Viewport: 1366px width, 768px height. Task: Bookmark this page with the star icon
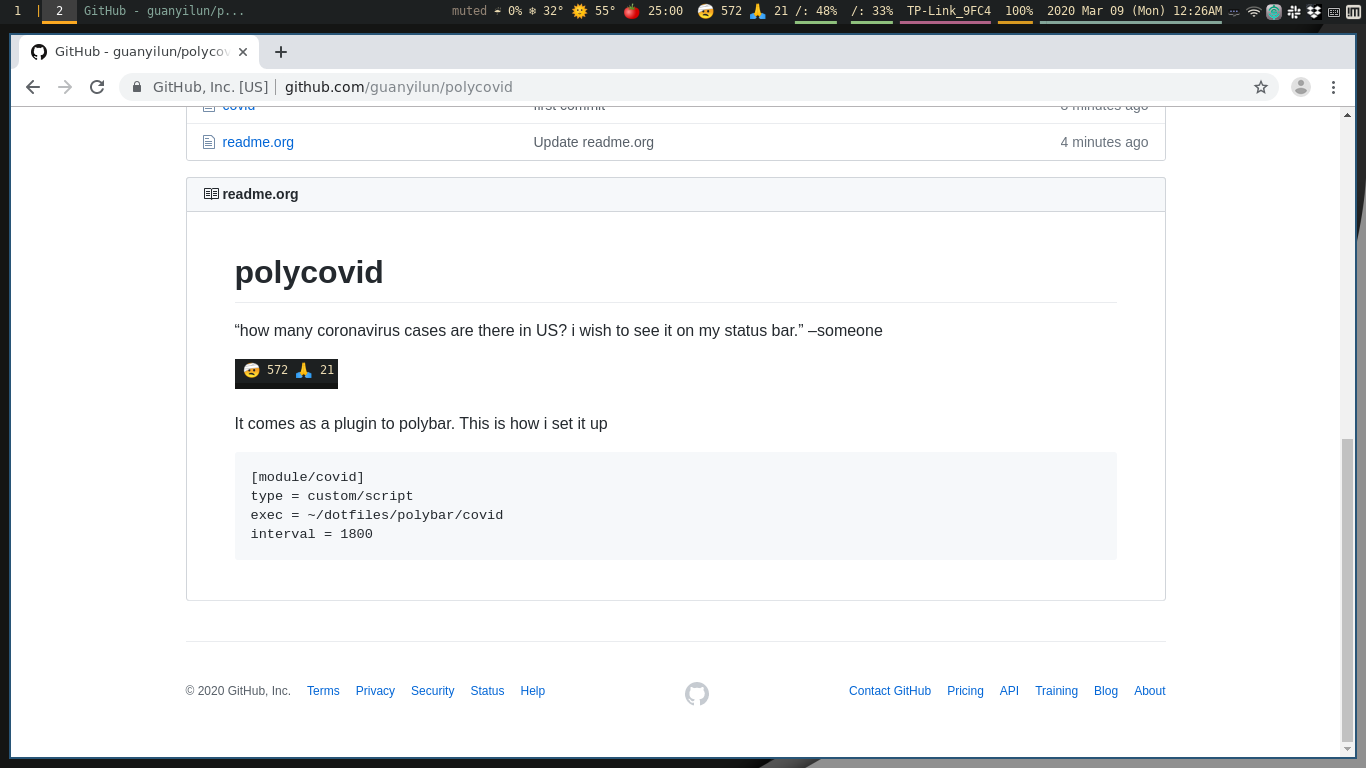coord(1261,87)
